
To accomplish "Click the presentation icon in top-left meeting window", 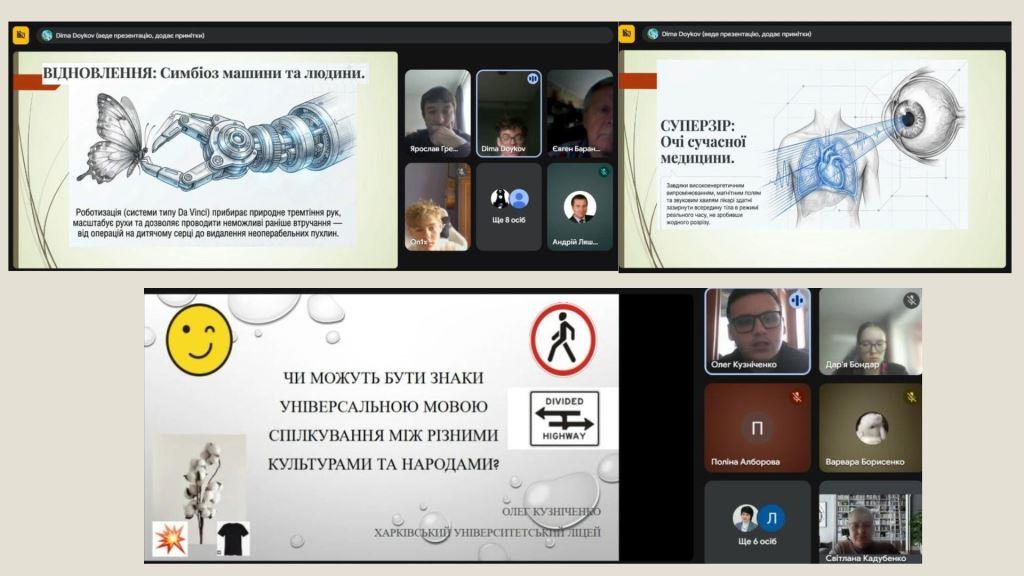I will pos(21,34).
